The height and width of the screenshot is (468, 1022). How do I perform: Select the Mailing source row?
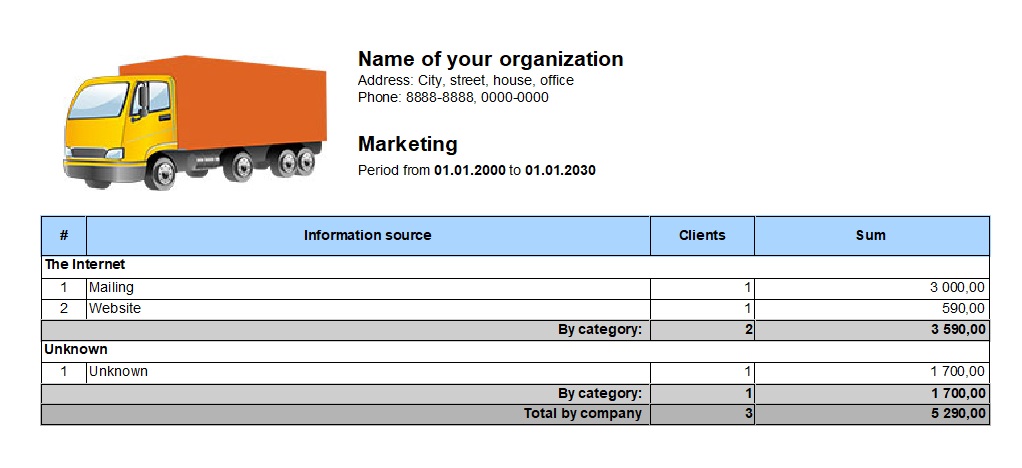tap(515, 287)
